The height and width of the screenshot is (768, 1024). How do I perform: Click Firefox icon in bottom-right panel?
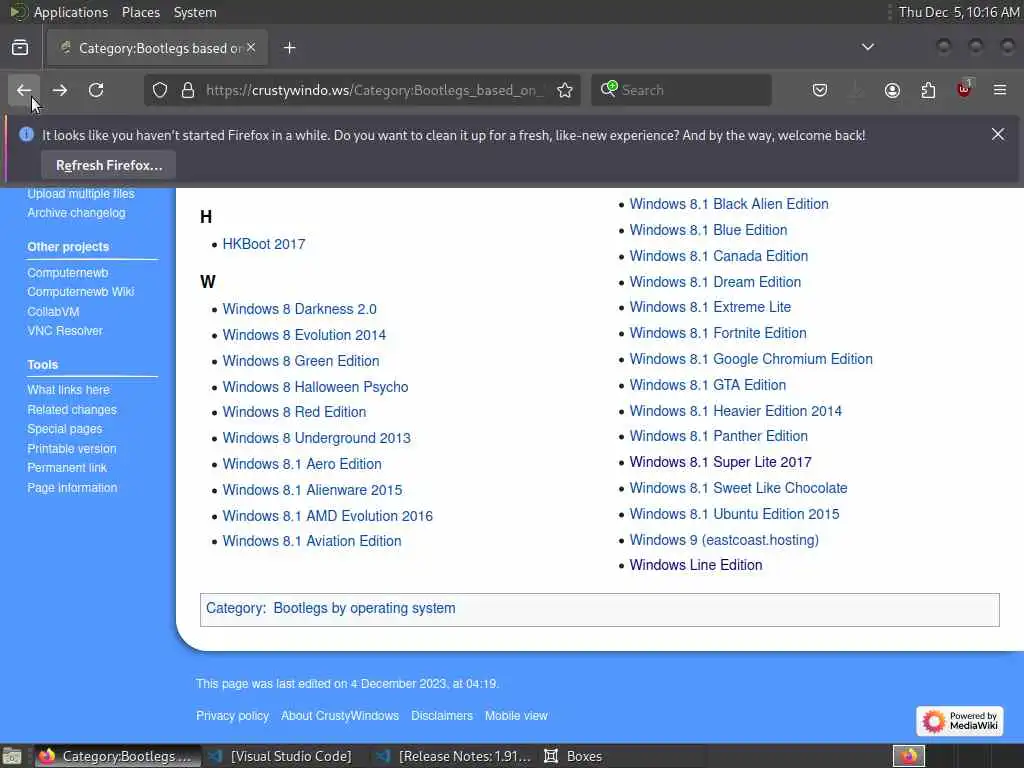tap(909, 756)
